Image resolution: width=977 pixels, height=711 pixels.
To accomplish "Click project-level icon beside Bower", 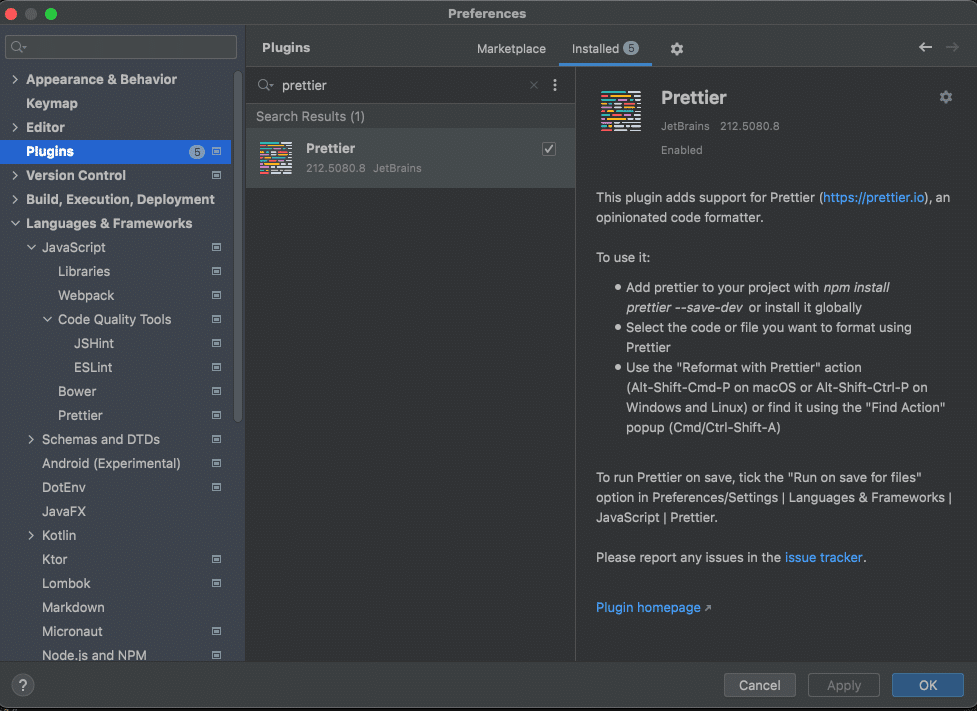I will click(217, 391).
